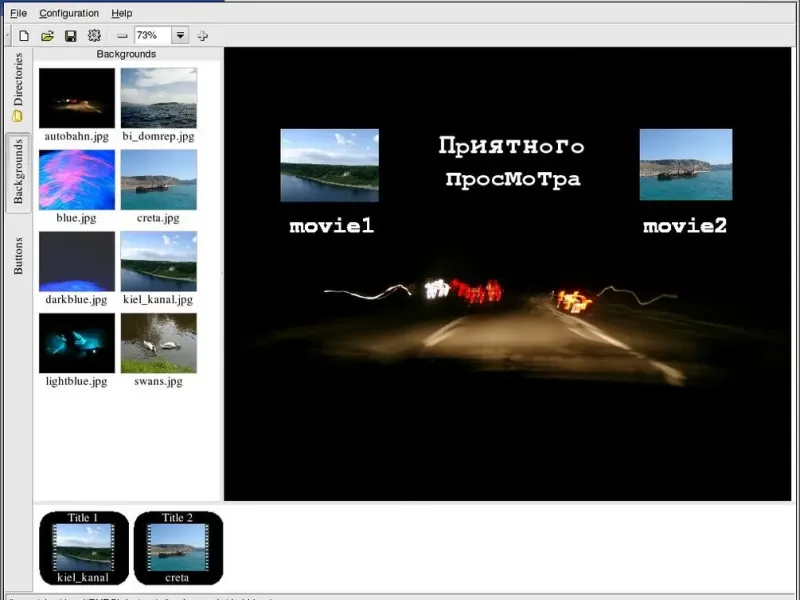Select the creta.jpg background thumbnail
The image size is (800, 600).
(159, 180)
